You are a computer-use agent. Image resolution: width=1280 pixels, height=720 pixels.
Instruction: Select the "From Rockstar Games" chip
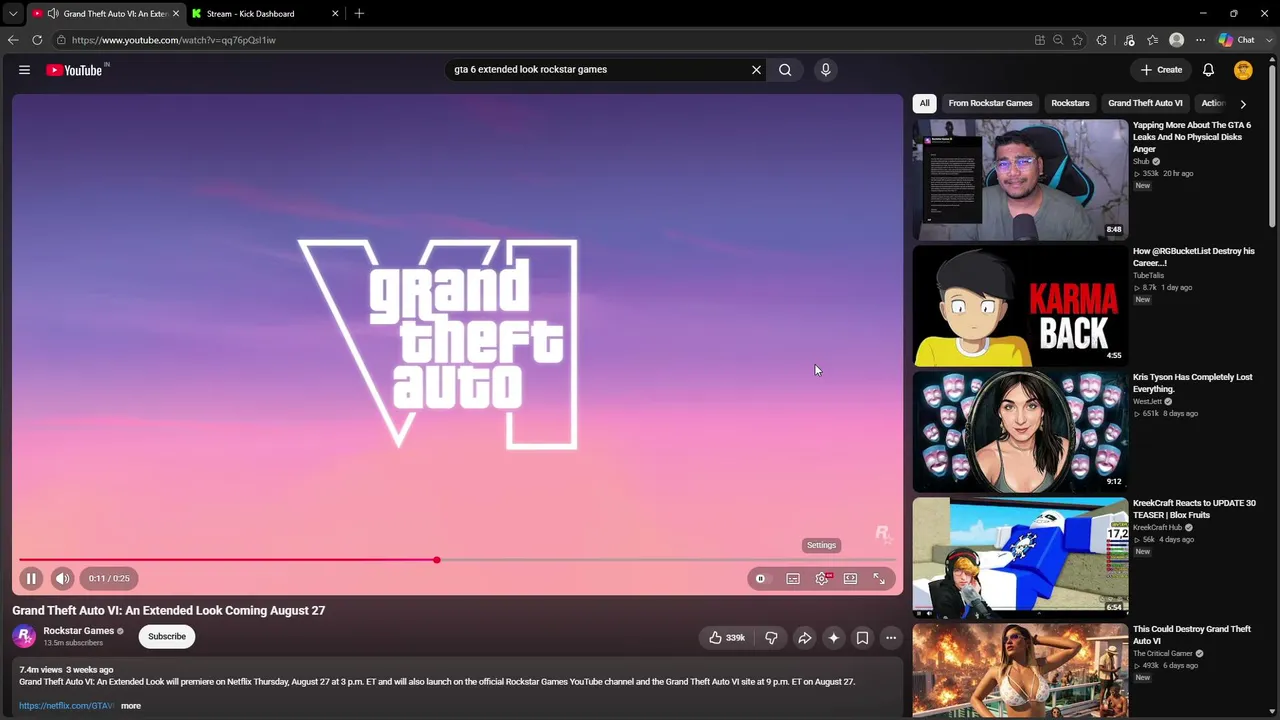click(x=990, y=103)
